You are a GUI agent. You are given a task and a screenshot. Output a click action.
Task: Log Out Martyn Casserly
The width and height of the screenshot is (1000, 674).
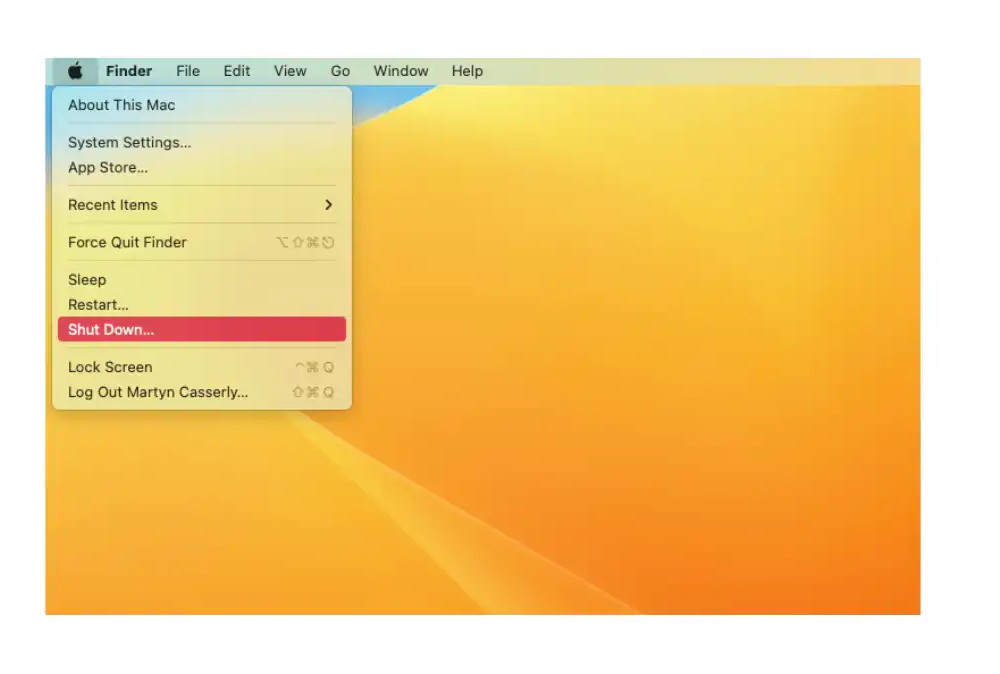click(x=202, y=392)
